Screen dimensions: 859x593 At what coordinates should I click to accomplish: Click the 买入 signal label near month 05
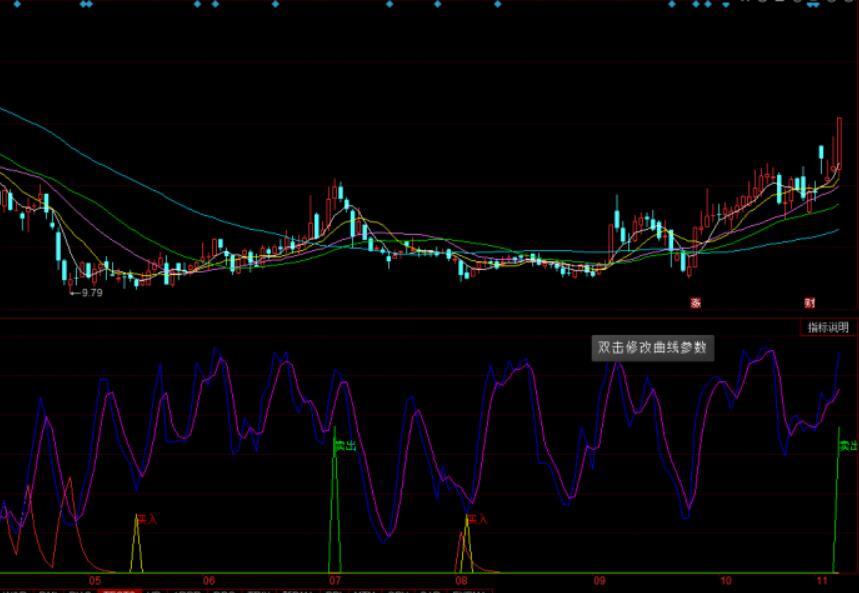click(146, 520)
